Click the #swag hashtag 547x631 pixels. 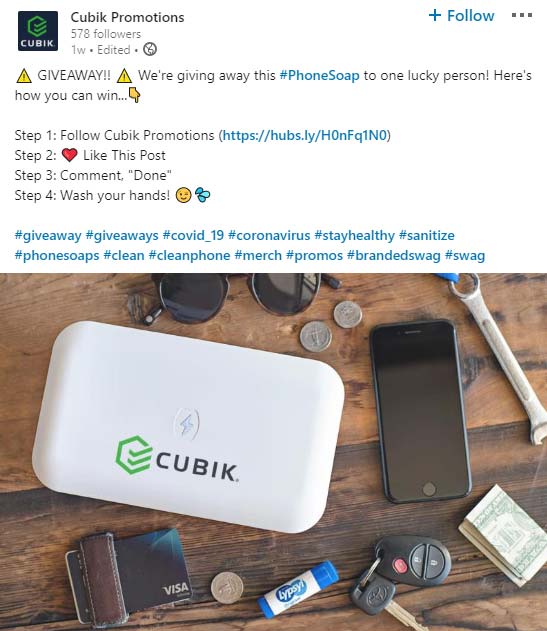point(465,256)
